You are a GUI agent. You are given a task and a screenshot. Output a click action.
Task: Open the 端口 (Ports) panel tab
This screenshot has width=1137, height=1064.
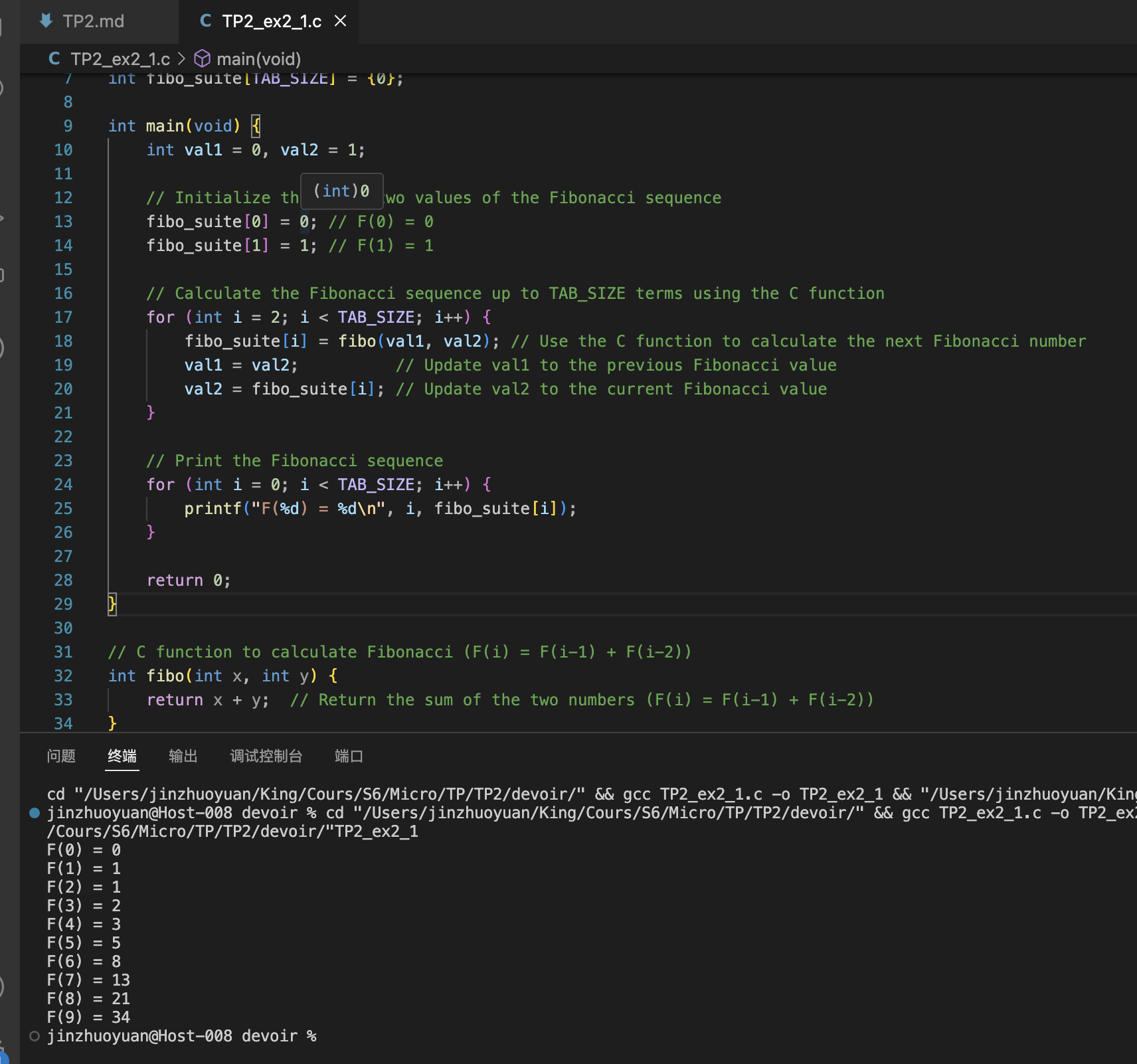coord(349,756)
